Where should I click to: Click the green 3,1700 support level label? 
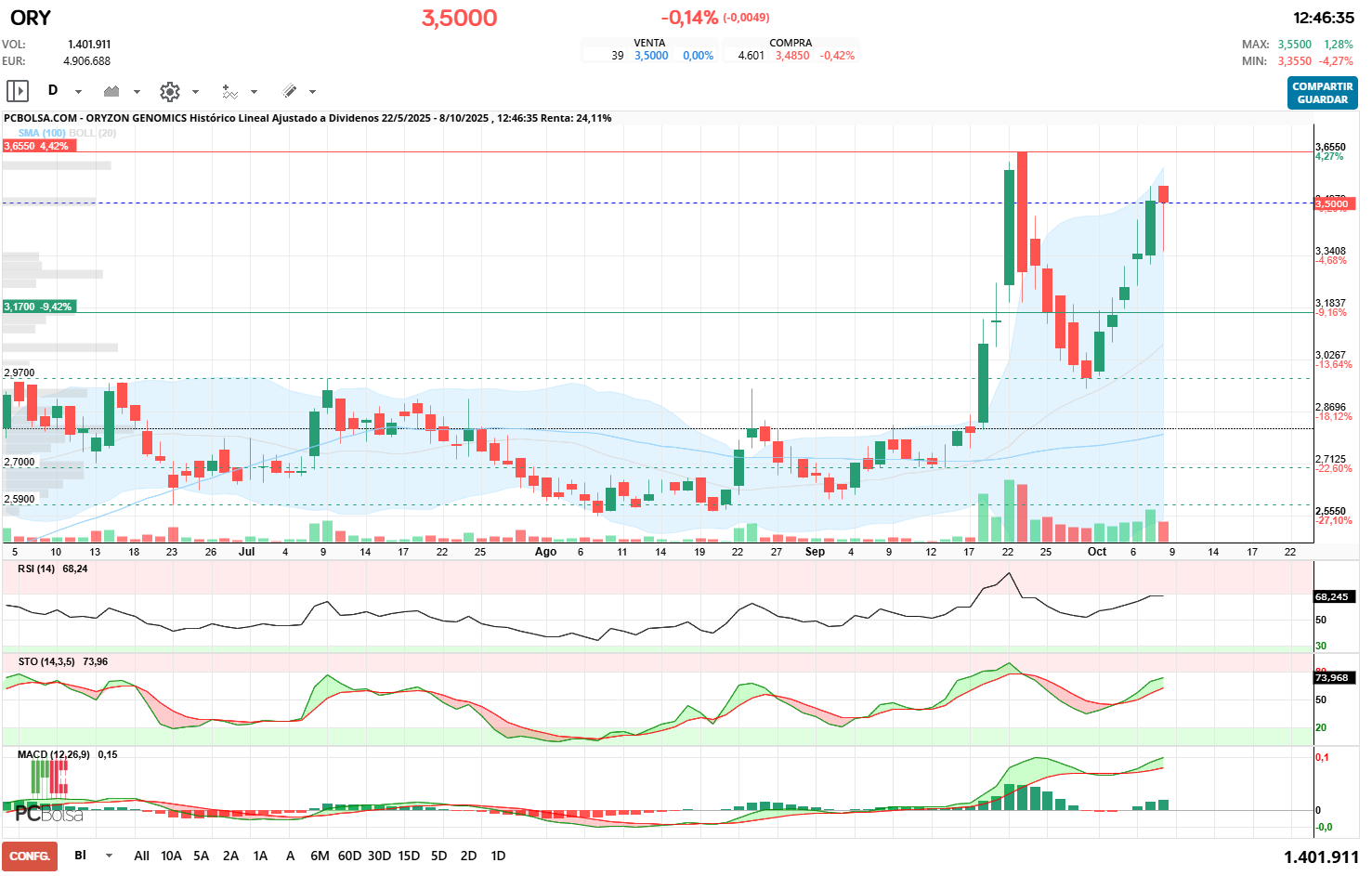38,307
